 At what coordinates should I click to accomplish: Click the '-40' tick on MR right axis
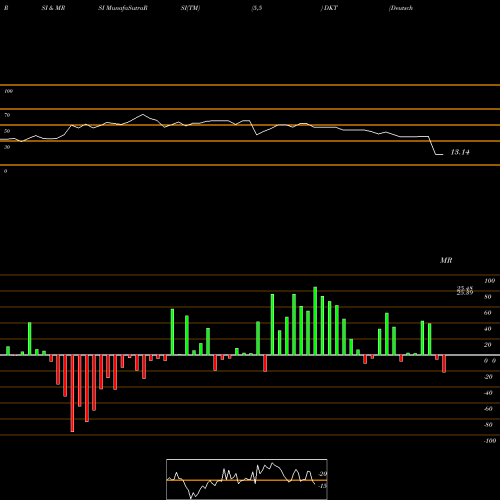[488, 393]
